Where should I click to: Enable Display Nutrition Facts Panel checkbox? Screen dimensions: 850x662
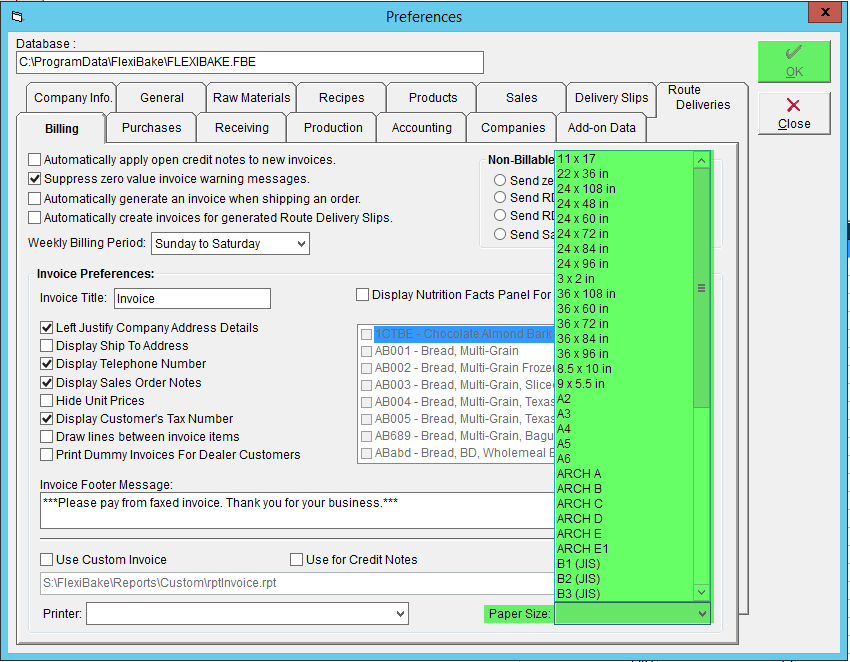pyautogui.click(x=362, y=294)
